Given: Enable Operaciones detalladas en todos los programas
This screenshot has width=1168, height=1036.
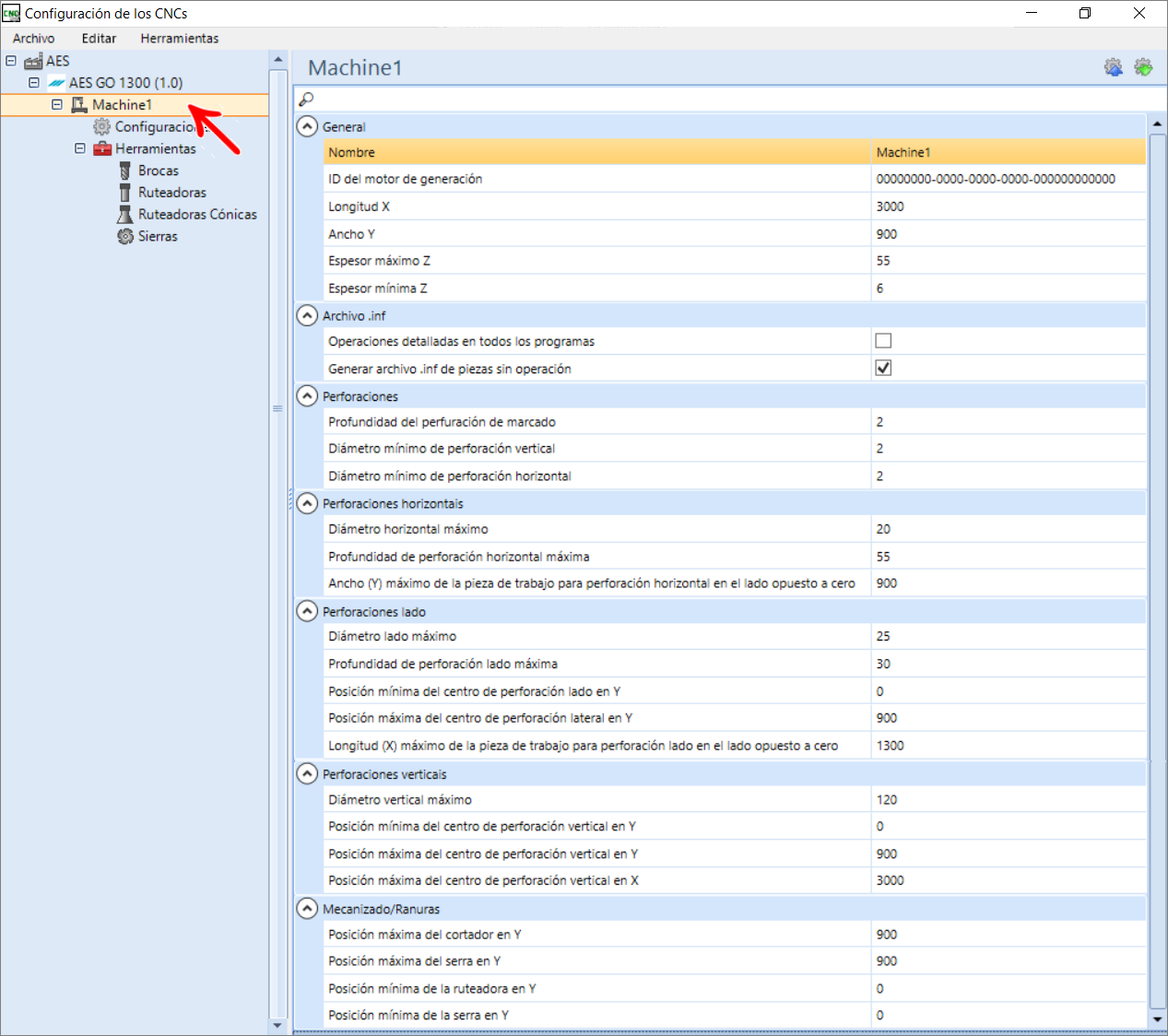Looking at the screenshot, I should [883, 341].
